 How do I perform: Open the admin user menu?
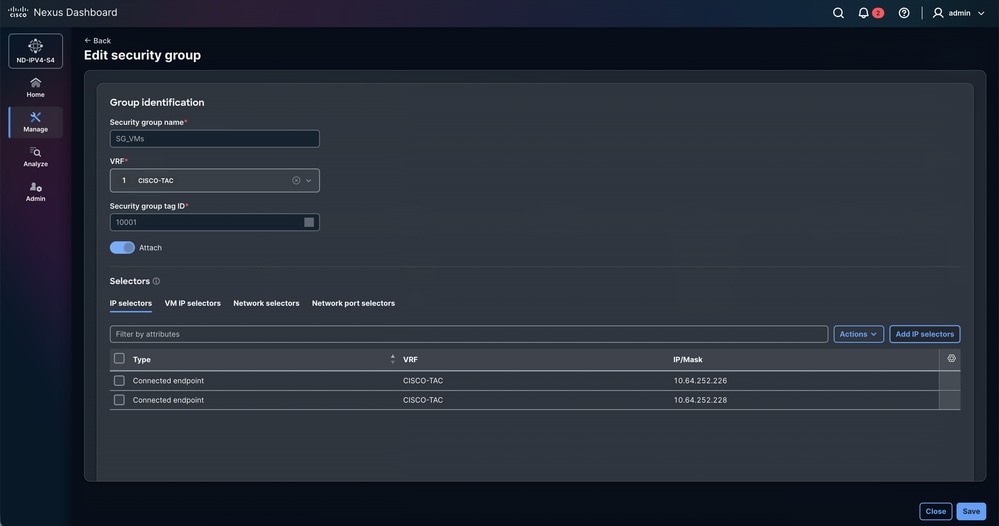[959, 13]
